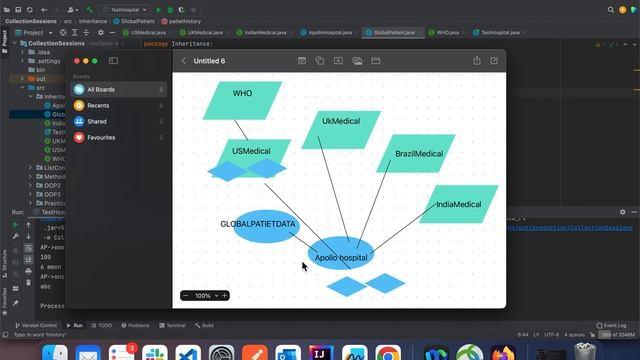This screenshot has height=360, width=640.
Task: Zoom out with the minus button in Freeform
Action: [x=186, y=296]
